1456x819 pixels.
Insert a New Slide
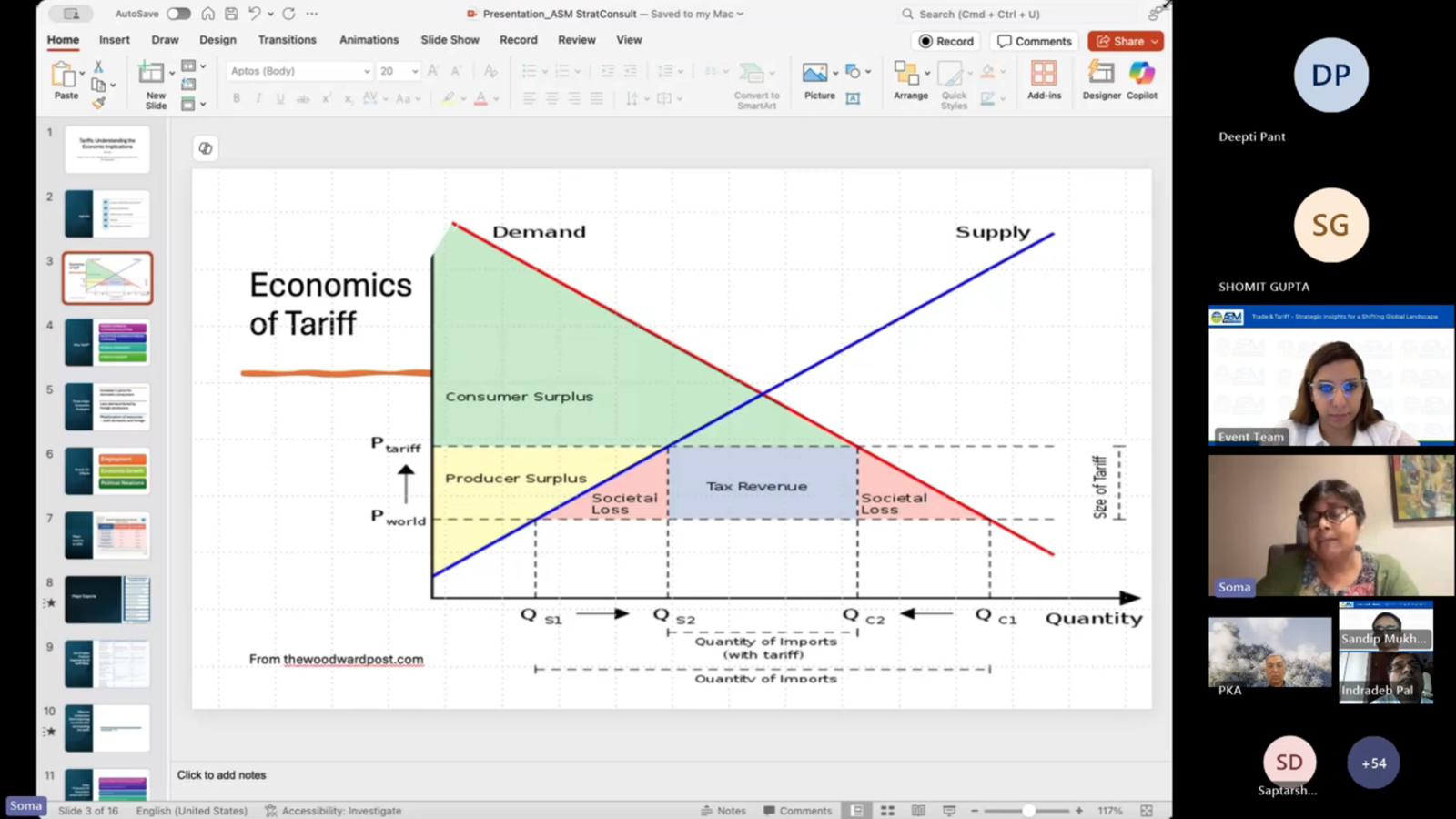tap(151, 75)
